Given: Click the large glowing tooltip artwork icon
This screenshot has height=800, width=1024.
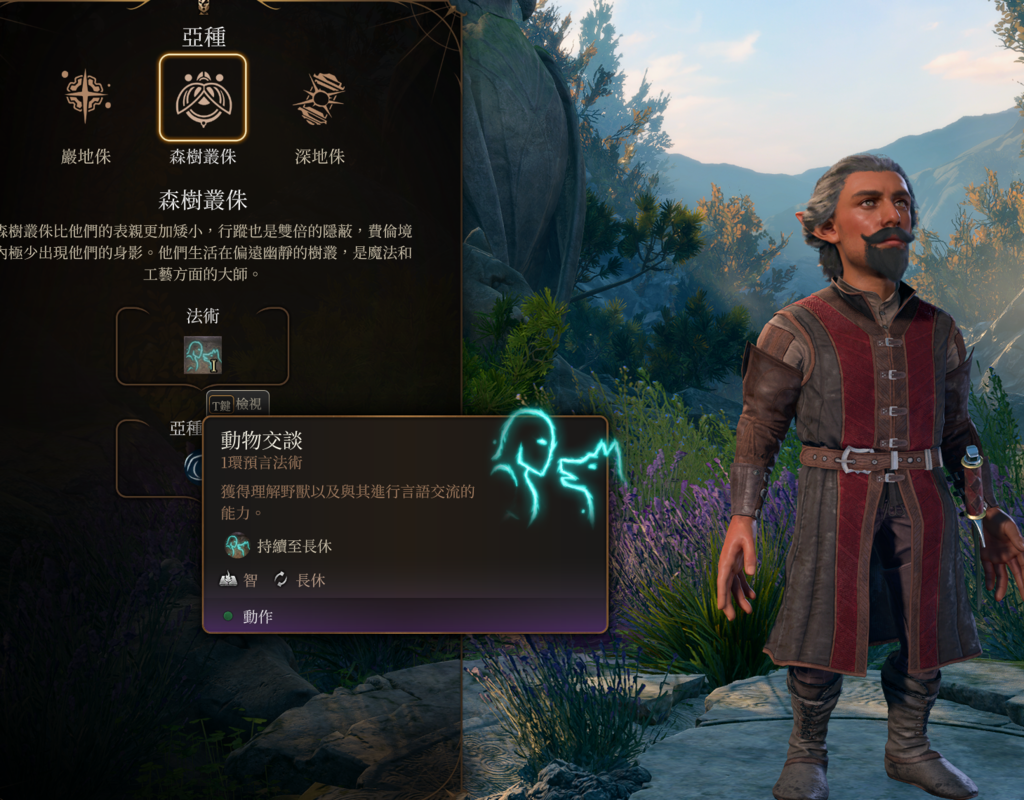Looking at the screenshot, I should [554, 465].
